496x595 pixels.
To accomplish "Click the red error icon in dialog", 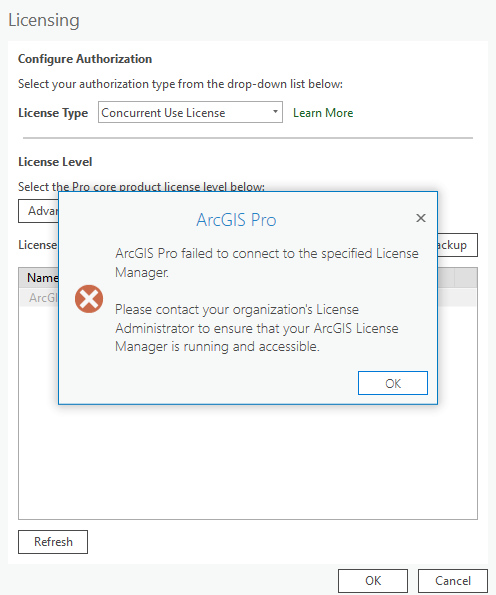I will (x=89, y=299).
